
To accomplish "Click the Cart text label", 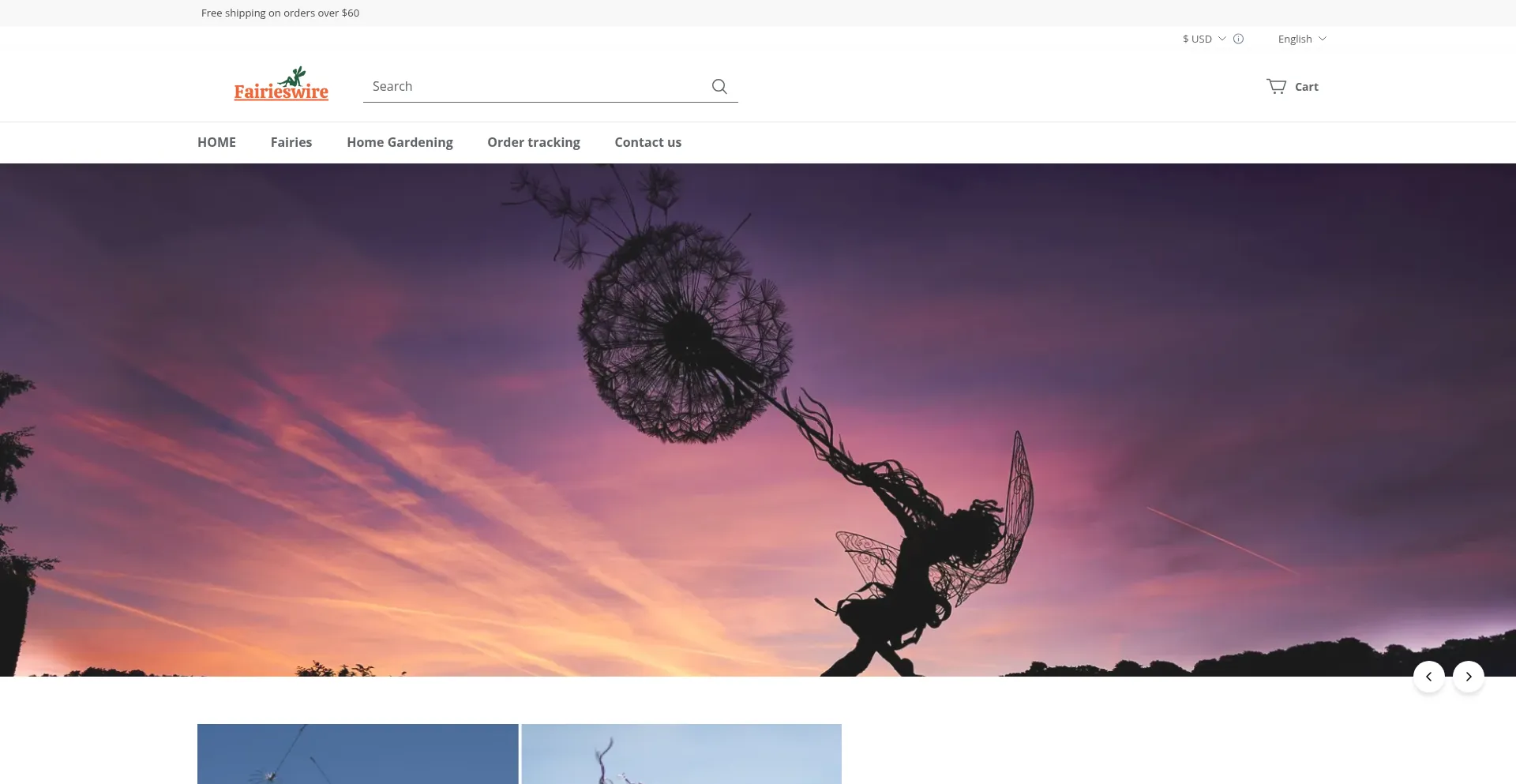I will click(1306, 87).
